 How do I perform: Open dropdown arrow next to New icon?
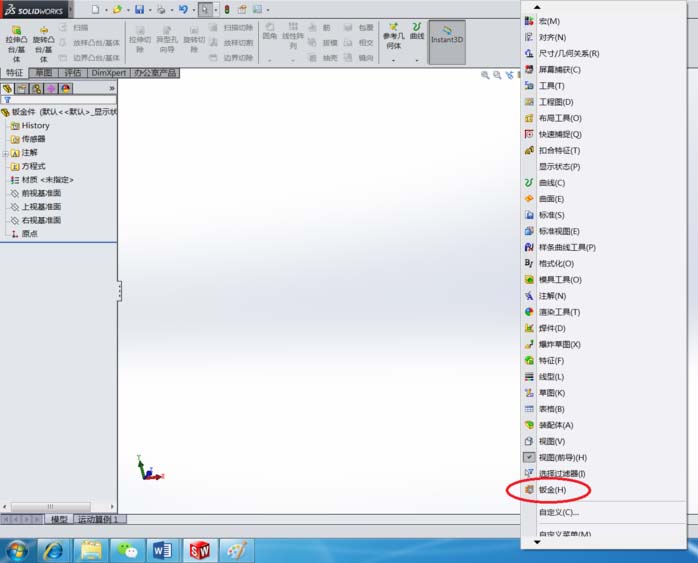(106, 10)
